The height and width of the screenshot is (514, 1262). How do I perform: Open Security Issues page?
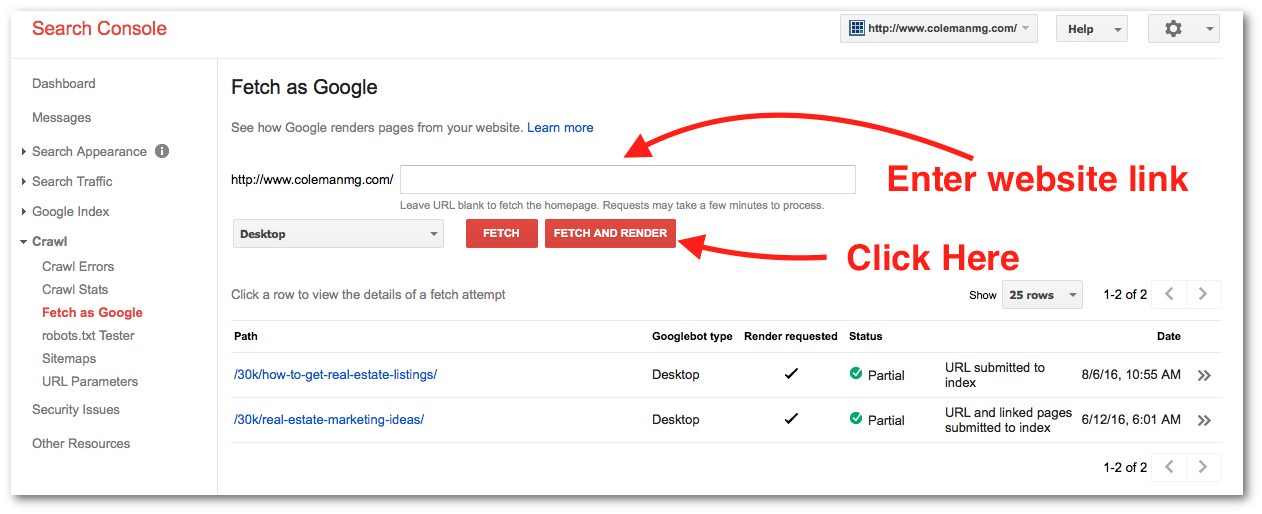click(76, 409)
